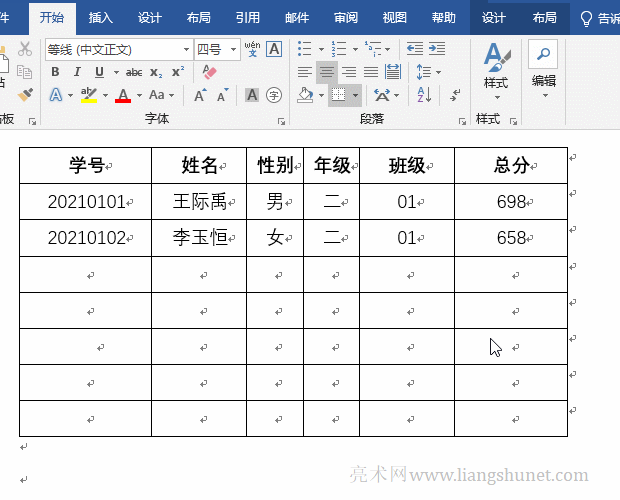The width and height of the screenshot is (620, 500).
Task: Toggle Underline formatting
Action: tap(99, 72)
